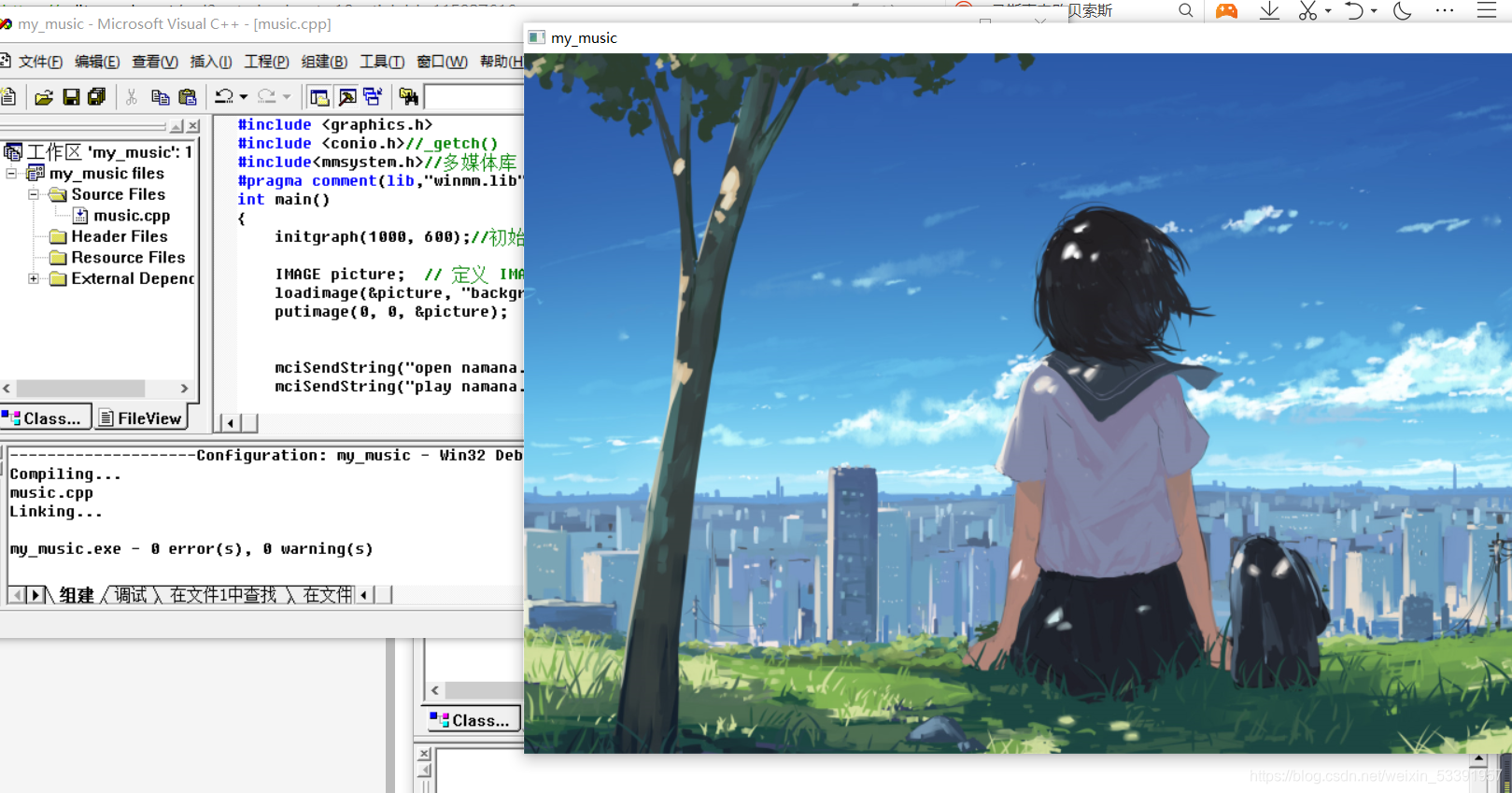This screenshot has height=793, width=1512.
Task: Click the New text file toolbar icon
Action: 8,97
